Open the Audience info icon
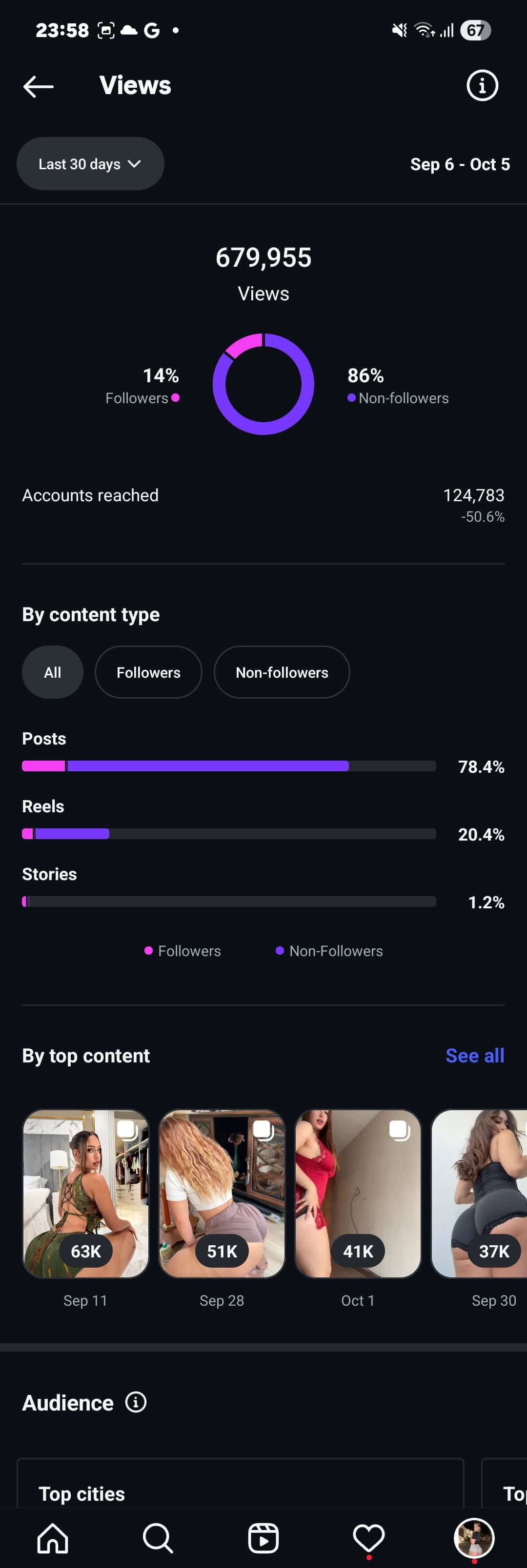527x1568 pixels. pyautogui.click(x=136, y=1402)
